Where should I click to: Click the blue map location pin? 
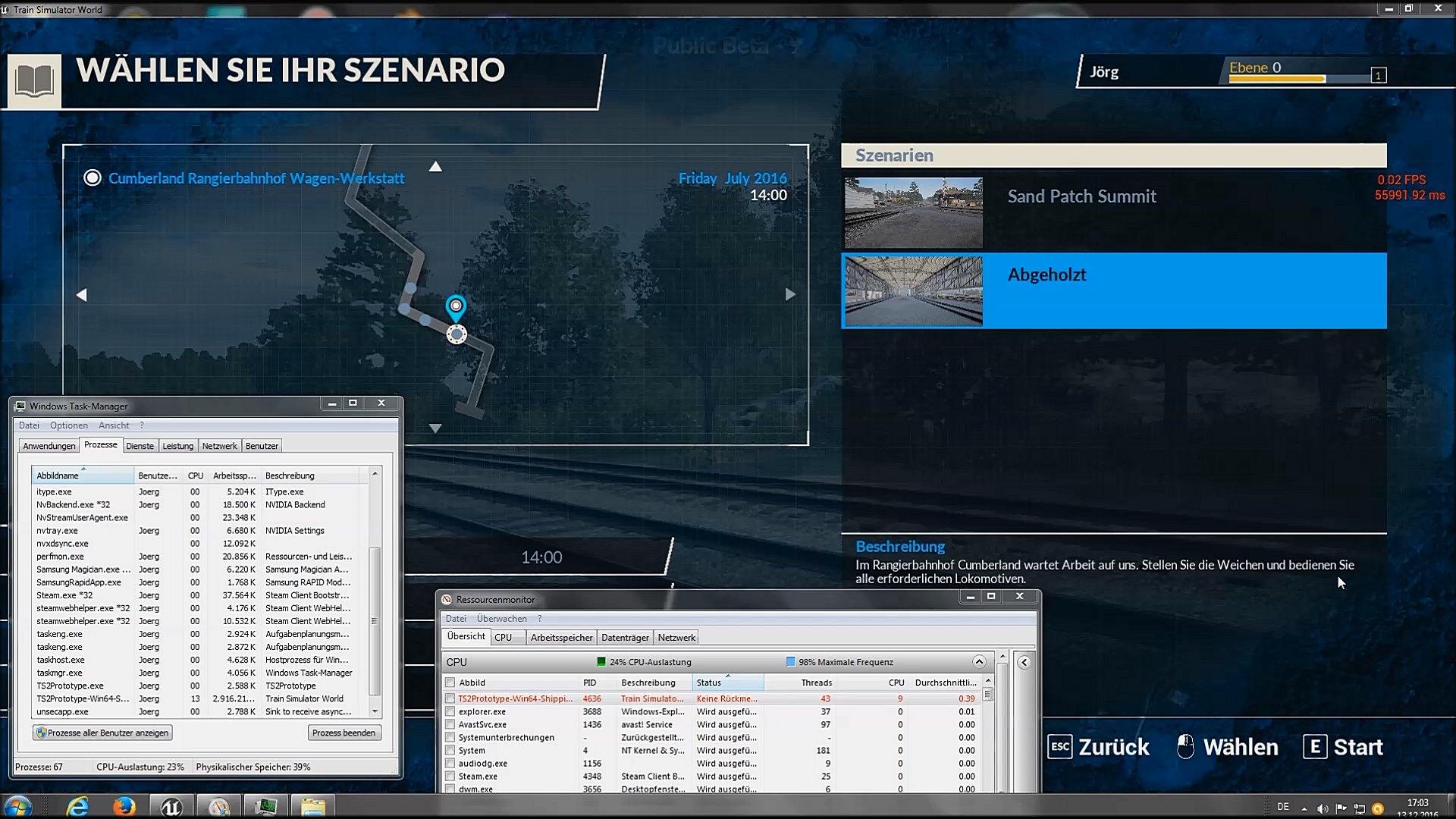[455, 307]
